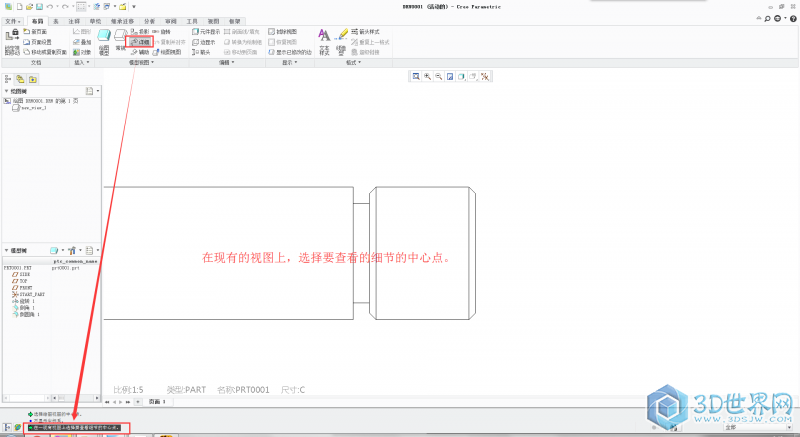
Task: Select the START_PART coordinate system item
Action: point(28,294)
